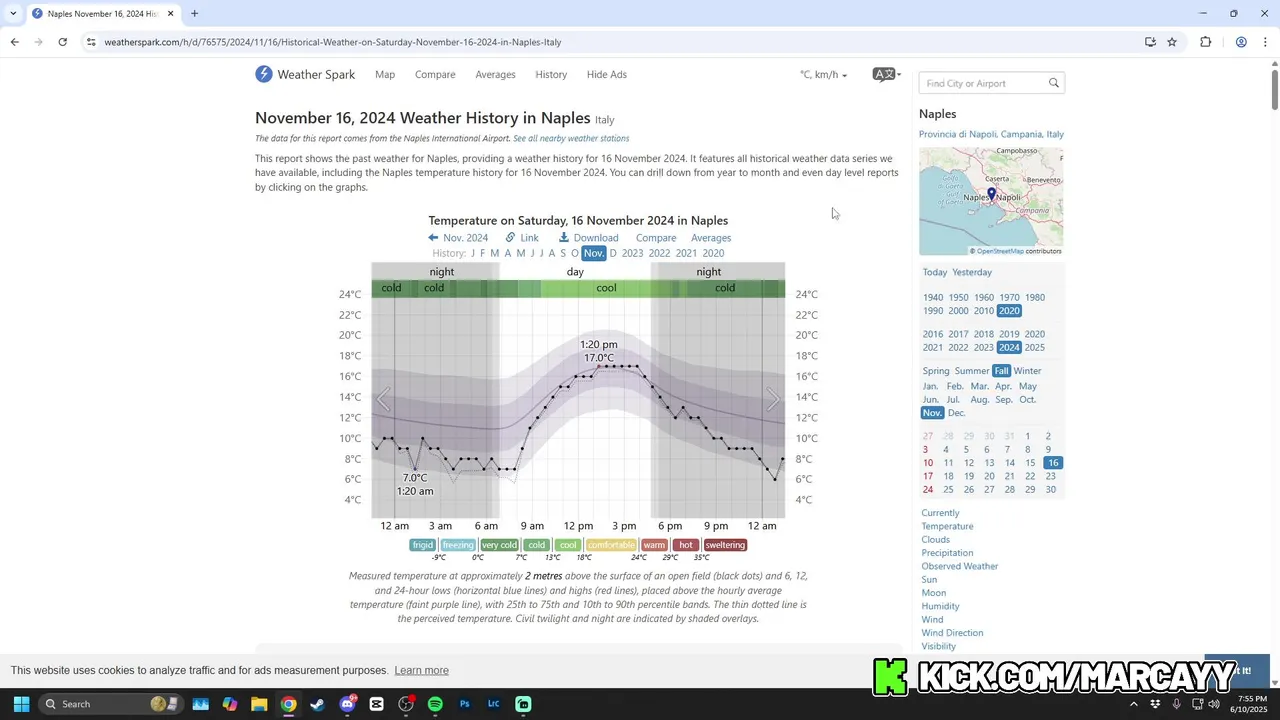Open the tab search dropdown arrow
This screenshot has width=1280, height=720.
13,14
